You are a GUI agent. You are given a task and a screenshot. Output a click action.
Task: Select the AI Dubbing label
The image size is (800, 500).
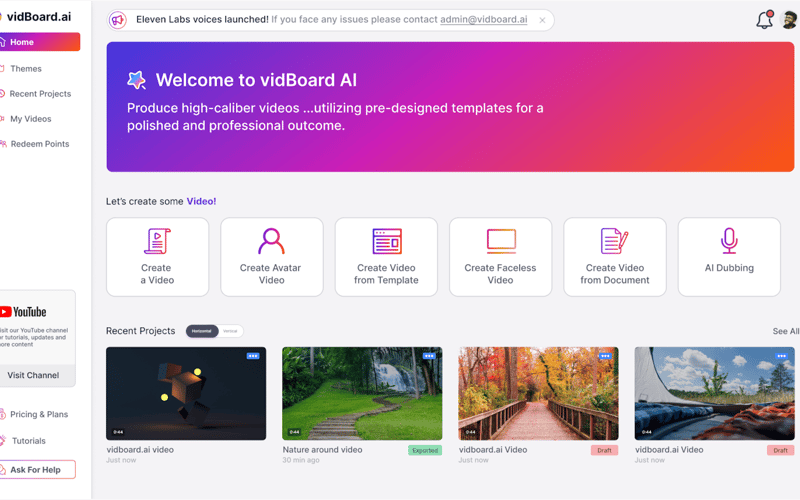point(729,268)
